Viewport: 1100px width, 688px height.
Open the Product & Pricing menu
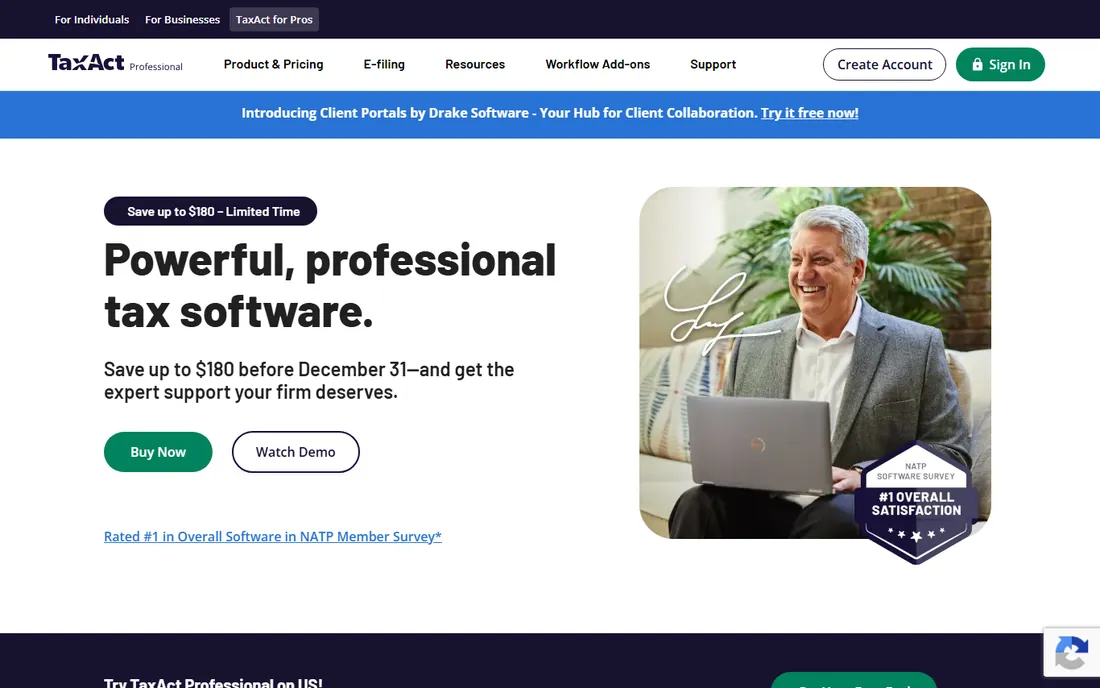[274, 65]
